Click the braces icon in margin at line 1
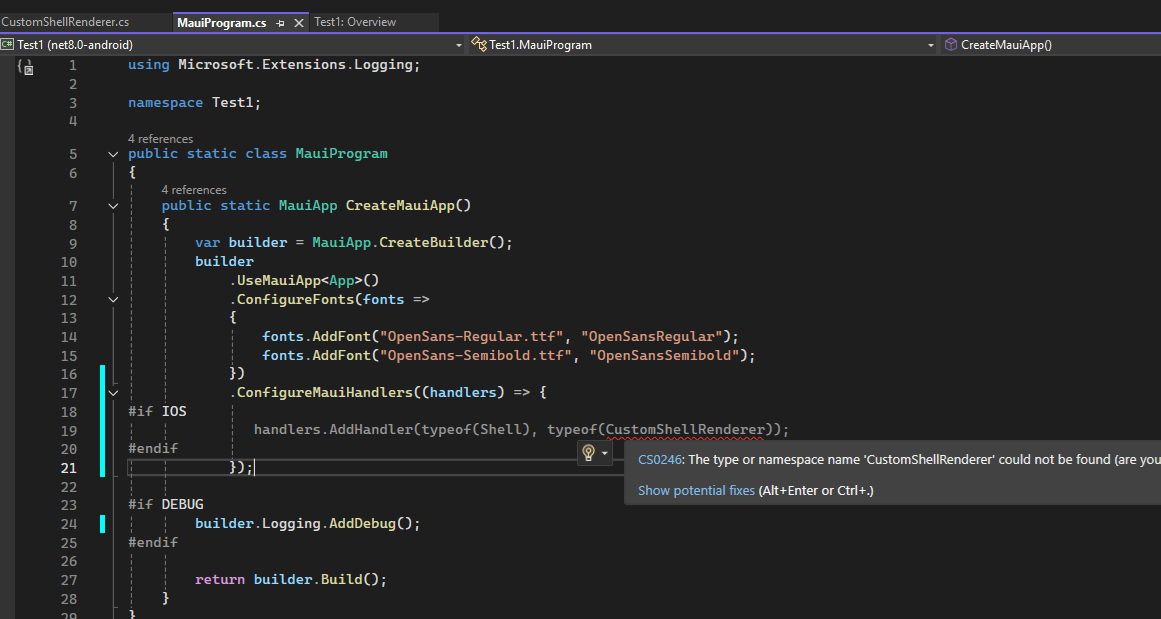The width and height of the screenshot is (1161, 619). (25, 67)
